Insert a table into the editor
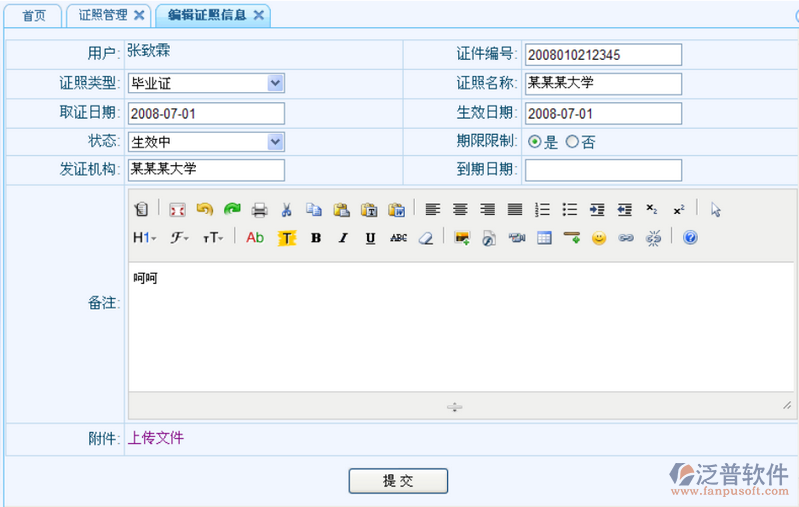Image resolution: width=799 pixels, height=507 pixels. click(x=544, y=238)
